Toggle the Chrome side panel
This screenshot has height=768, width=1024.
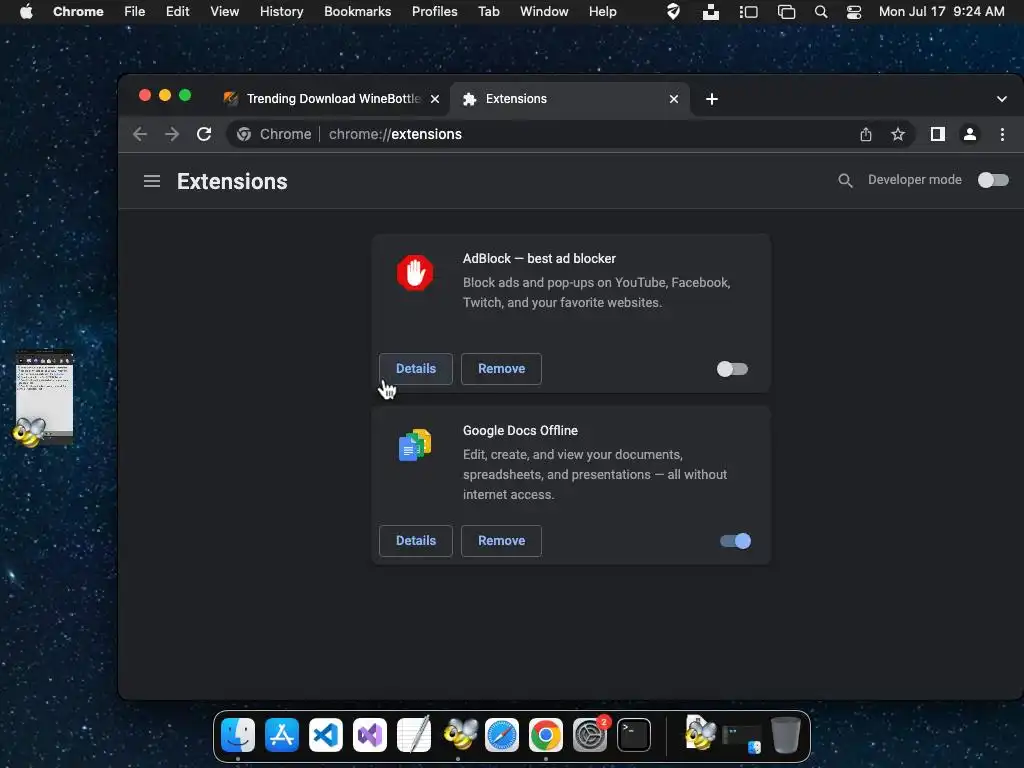[x=938, y=135]
